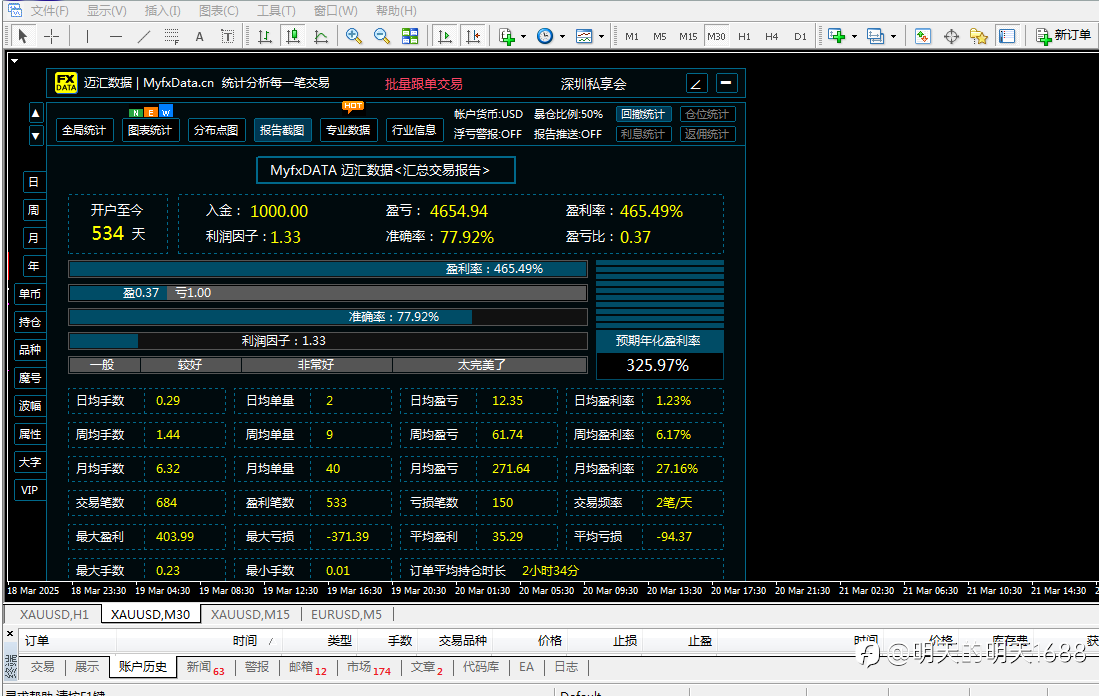Open the 交易 terminal tab
Screen dimensions: 1099x696
(43, 667)
